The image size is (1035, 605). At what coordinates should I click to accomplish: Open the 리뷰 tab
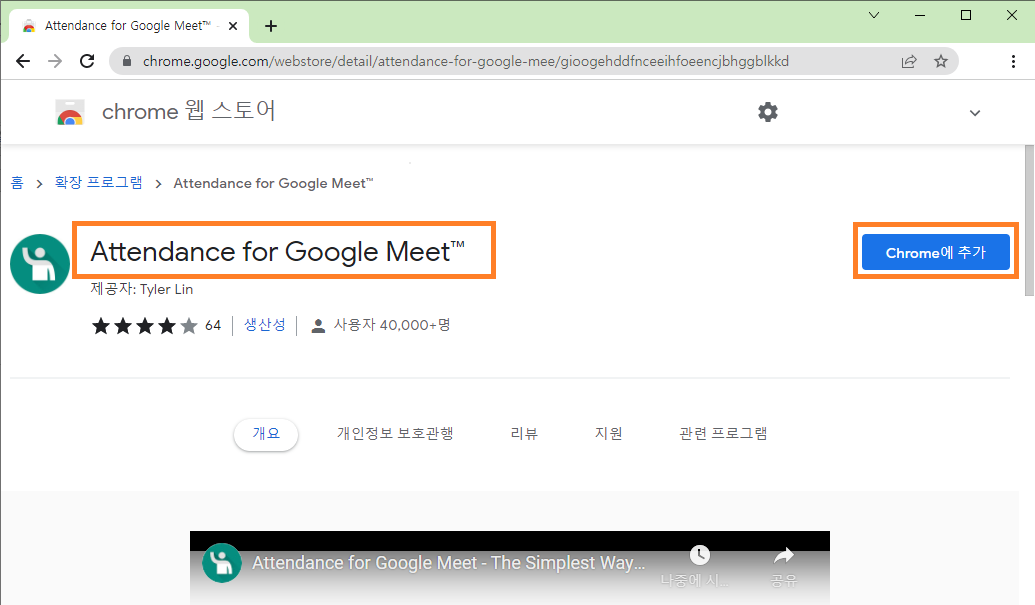click(524, 433)
